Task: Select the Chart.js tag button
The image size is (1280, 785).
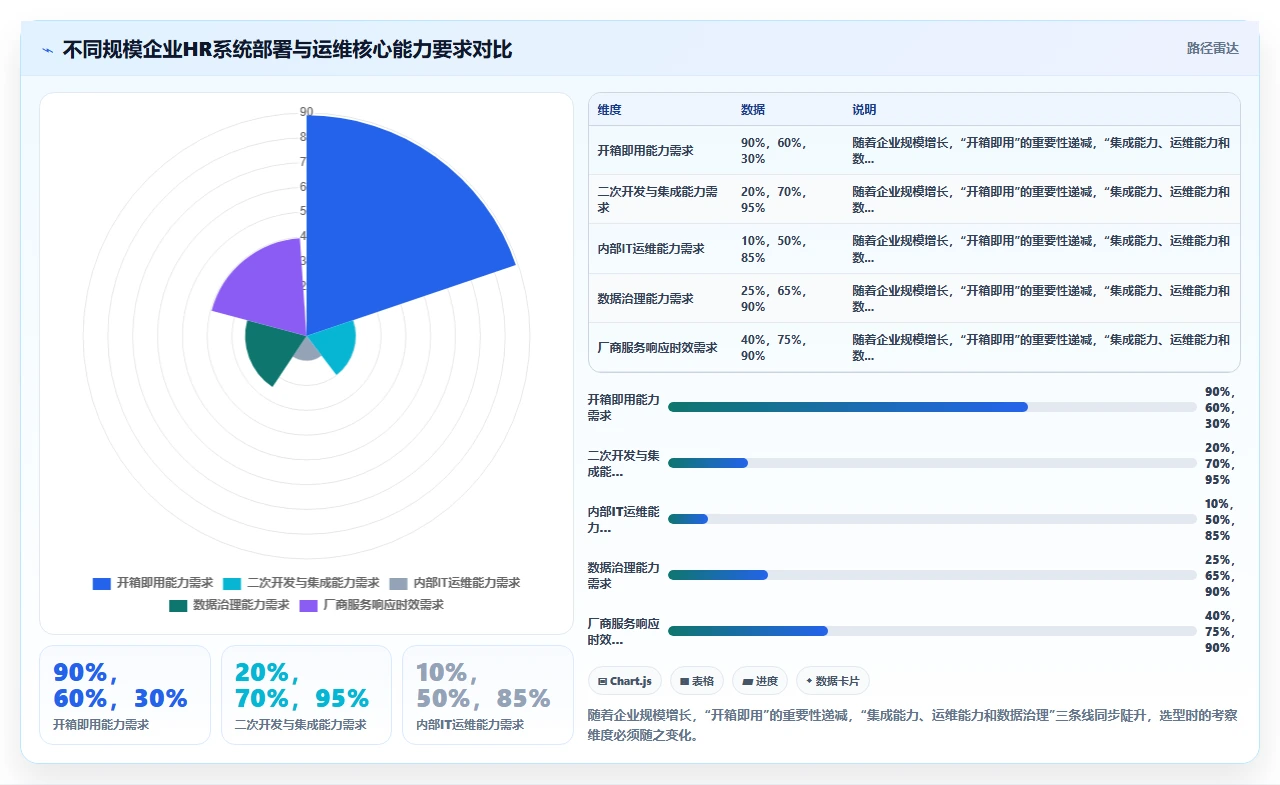Action: click(624, 681)
